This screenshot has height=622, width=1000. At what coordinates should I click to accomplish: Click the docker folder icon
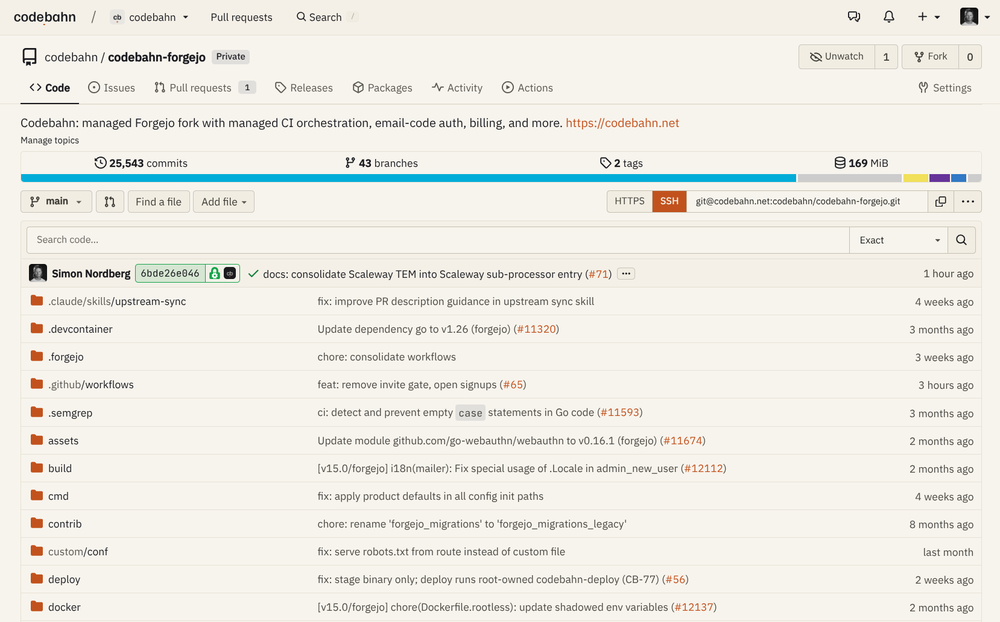pyautogui.click(x=37, y=606)
